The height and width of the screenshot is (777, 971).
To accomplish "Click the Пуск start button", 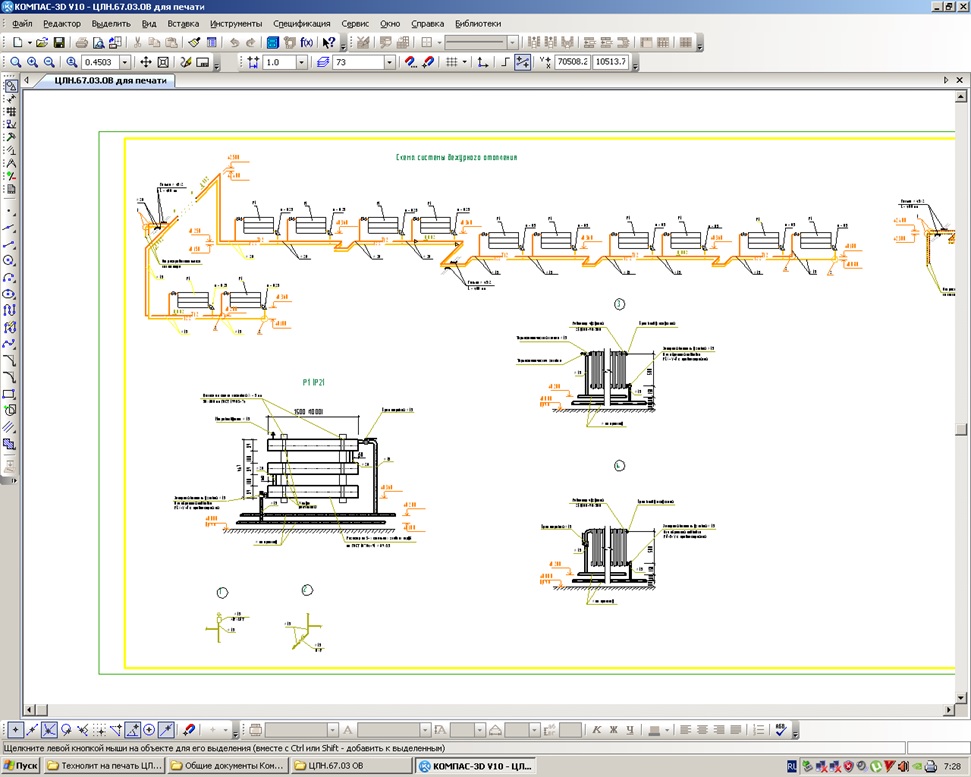I will (x=21, y=765).
